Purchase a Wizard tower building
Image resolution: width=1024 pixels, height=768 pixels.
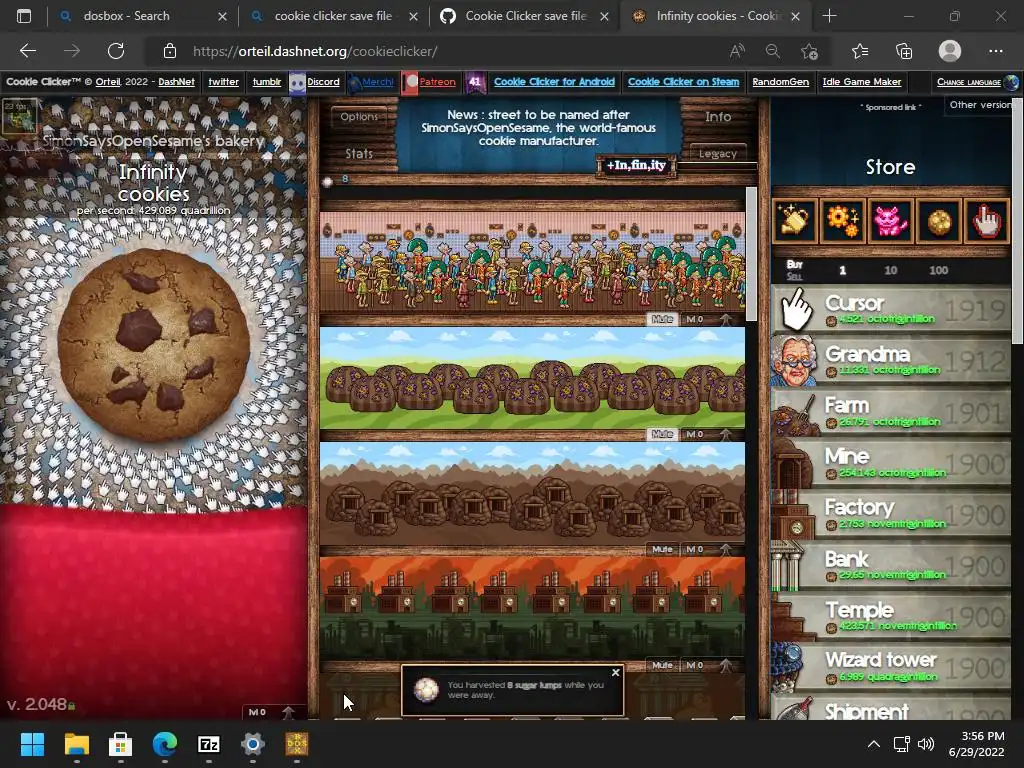(x=891, y=667)
